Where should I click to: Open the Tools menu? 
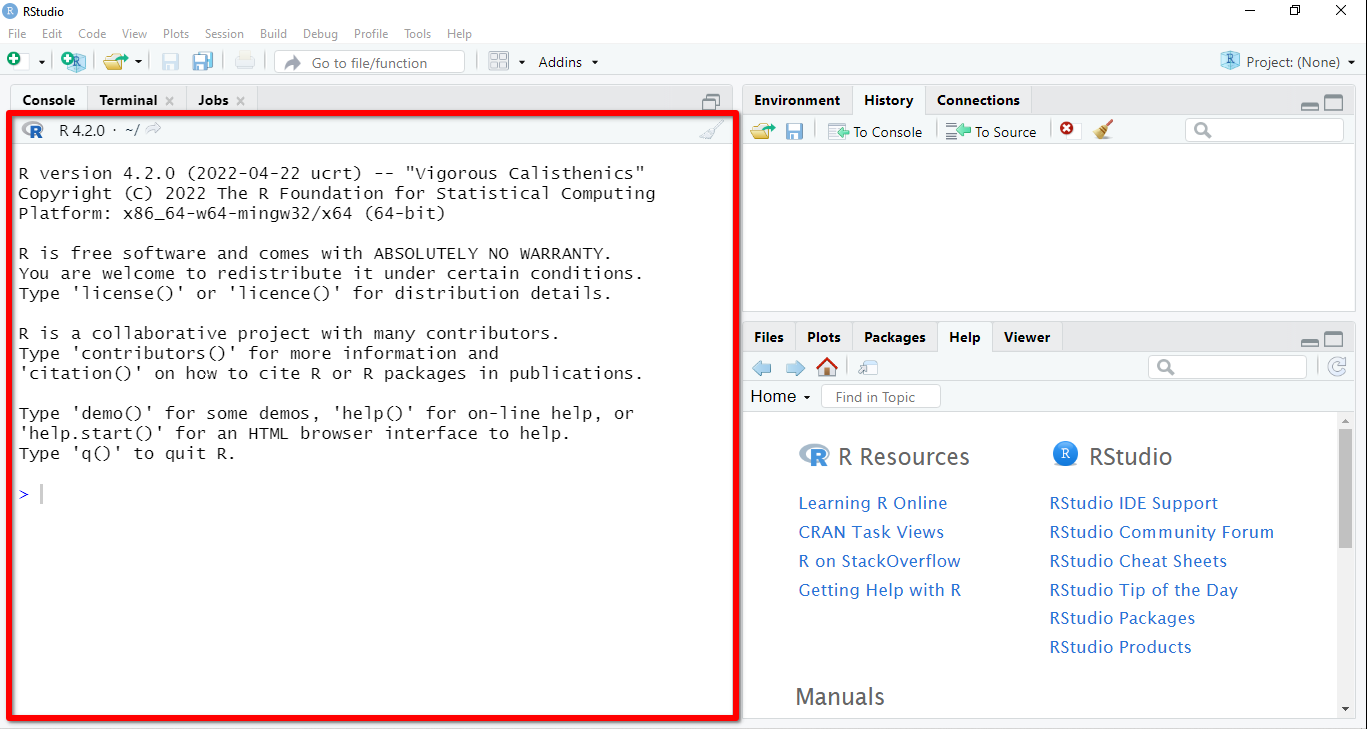pos(418,34)
